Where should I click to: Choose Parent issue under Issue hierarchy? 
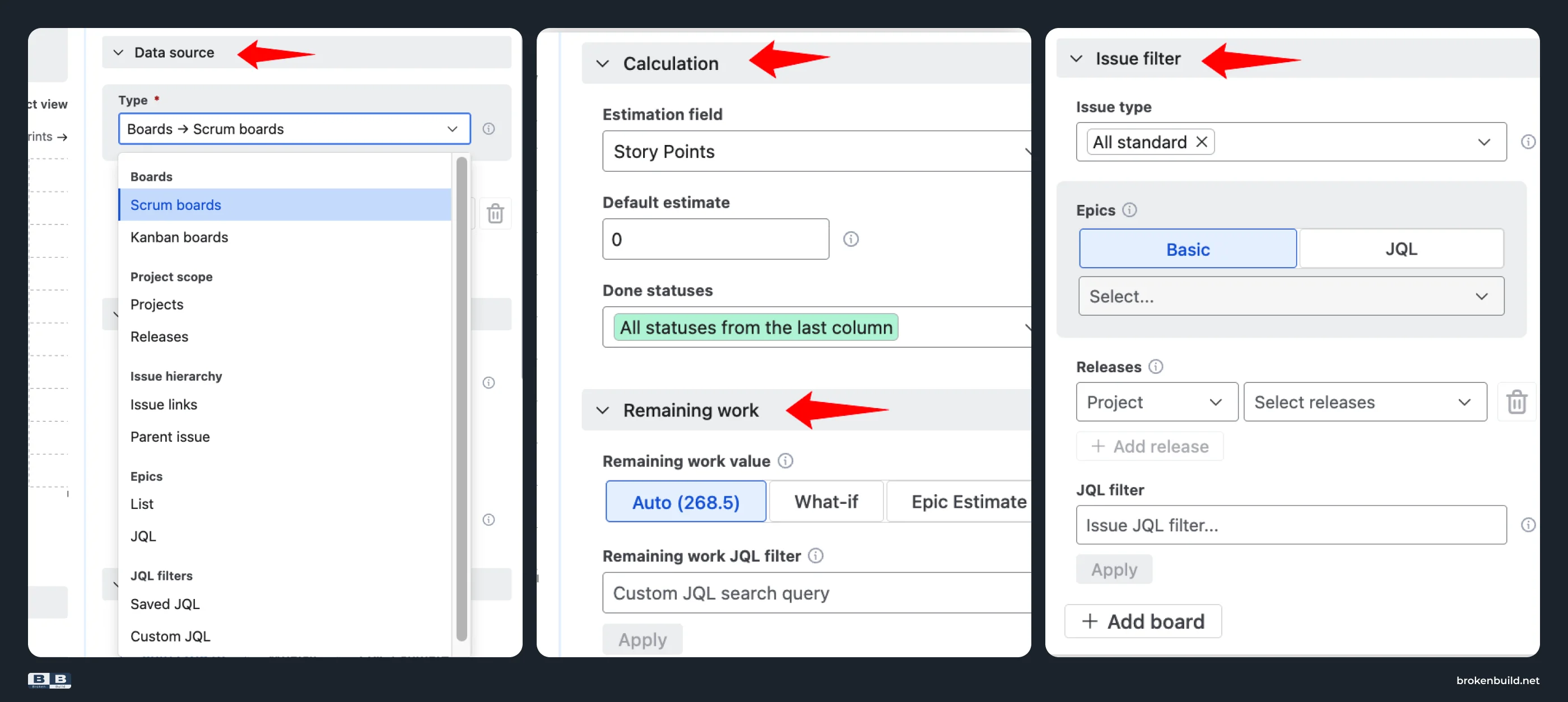(x=285, y=437)
